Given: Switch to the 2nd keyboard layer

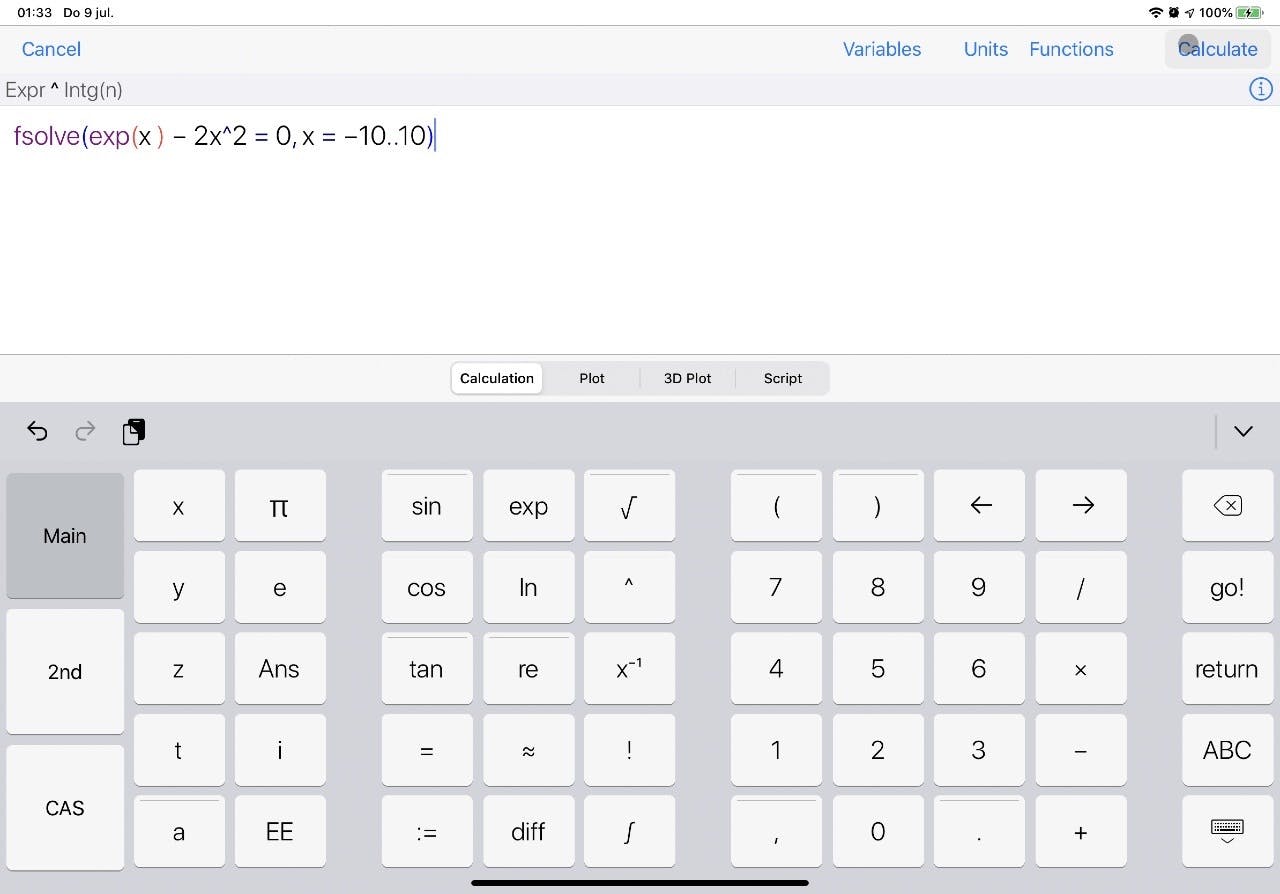Looking at the screenshot, I should click(64, 671).
